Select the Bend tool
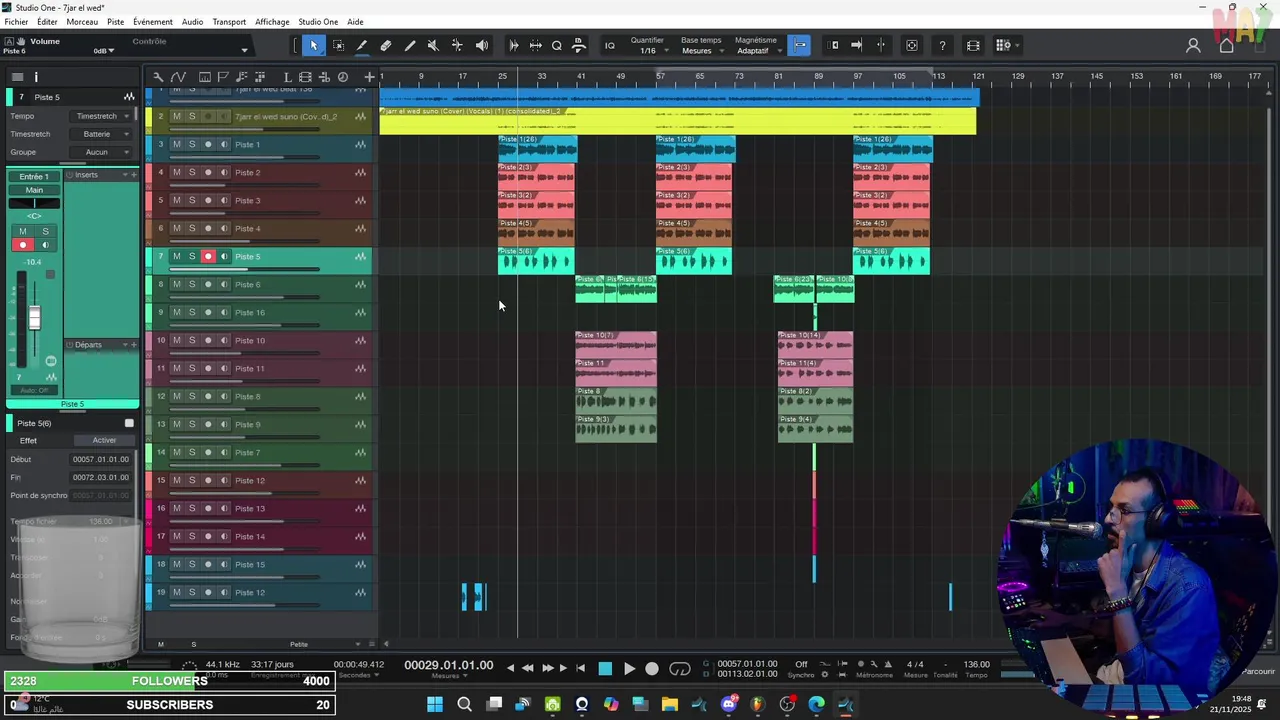 [457, 45]
